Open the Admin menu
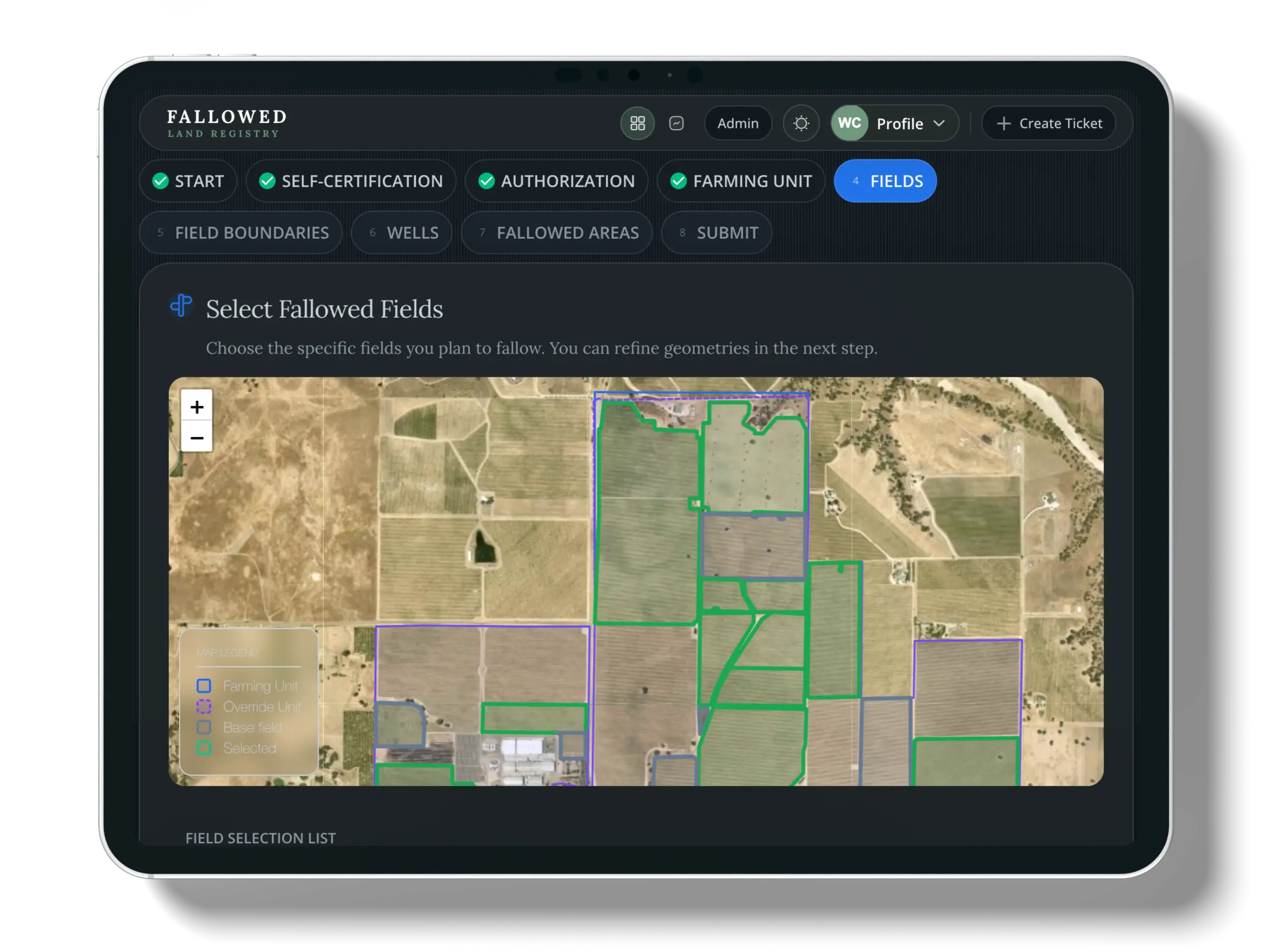Image resolution: width=1276 pixels, height=952 pixels. coord(738,123)
